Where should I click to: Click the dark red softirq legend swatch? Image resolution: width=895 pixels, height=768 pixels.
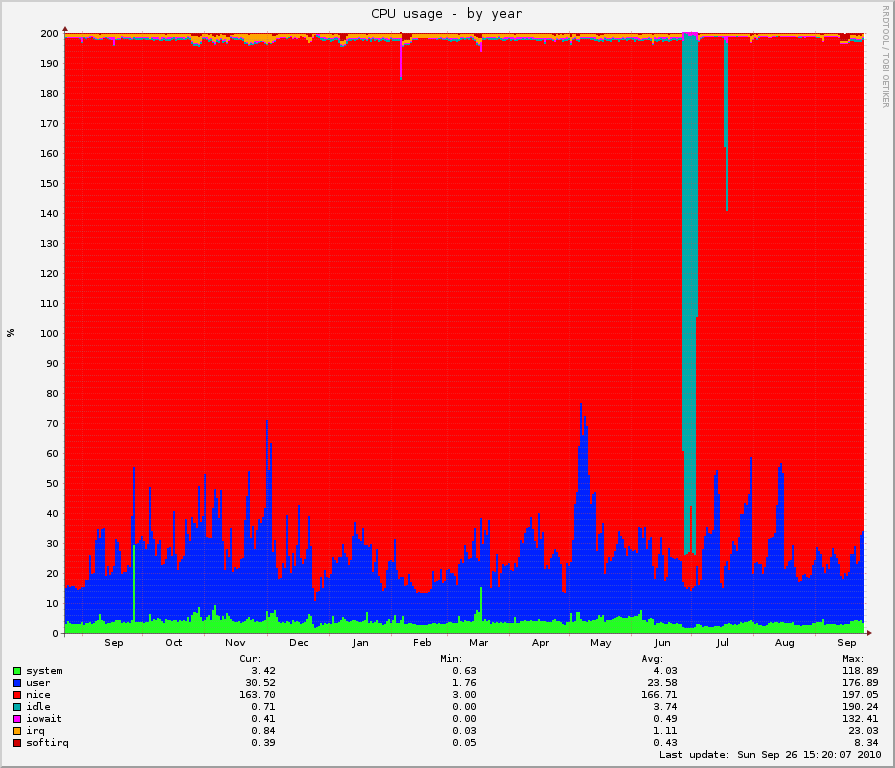(17, 742)
